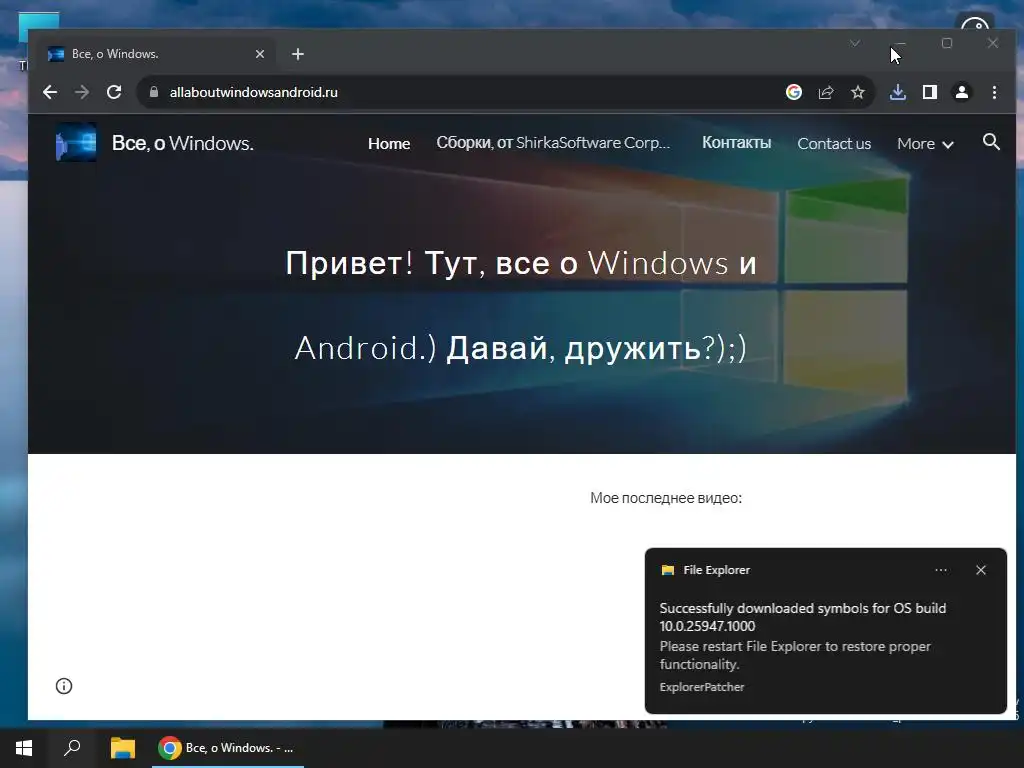Open the Windows Start menu
This screenshot has width=1024, height=768.
click(x=24, y=748)
